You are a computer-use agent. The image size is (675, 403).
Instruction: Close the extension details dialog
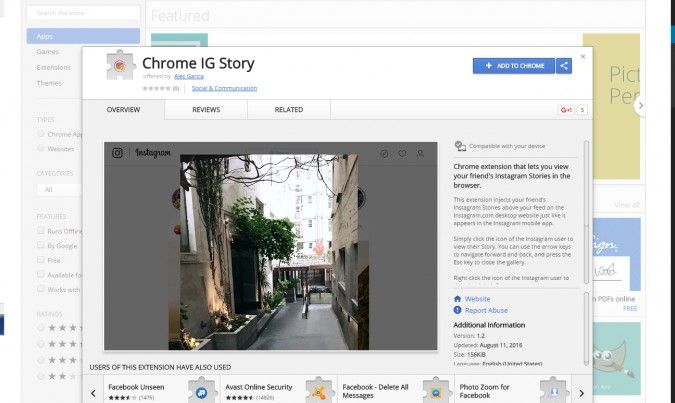tap(583, 56)
